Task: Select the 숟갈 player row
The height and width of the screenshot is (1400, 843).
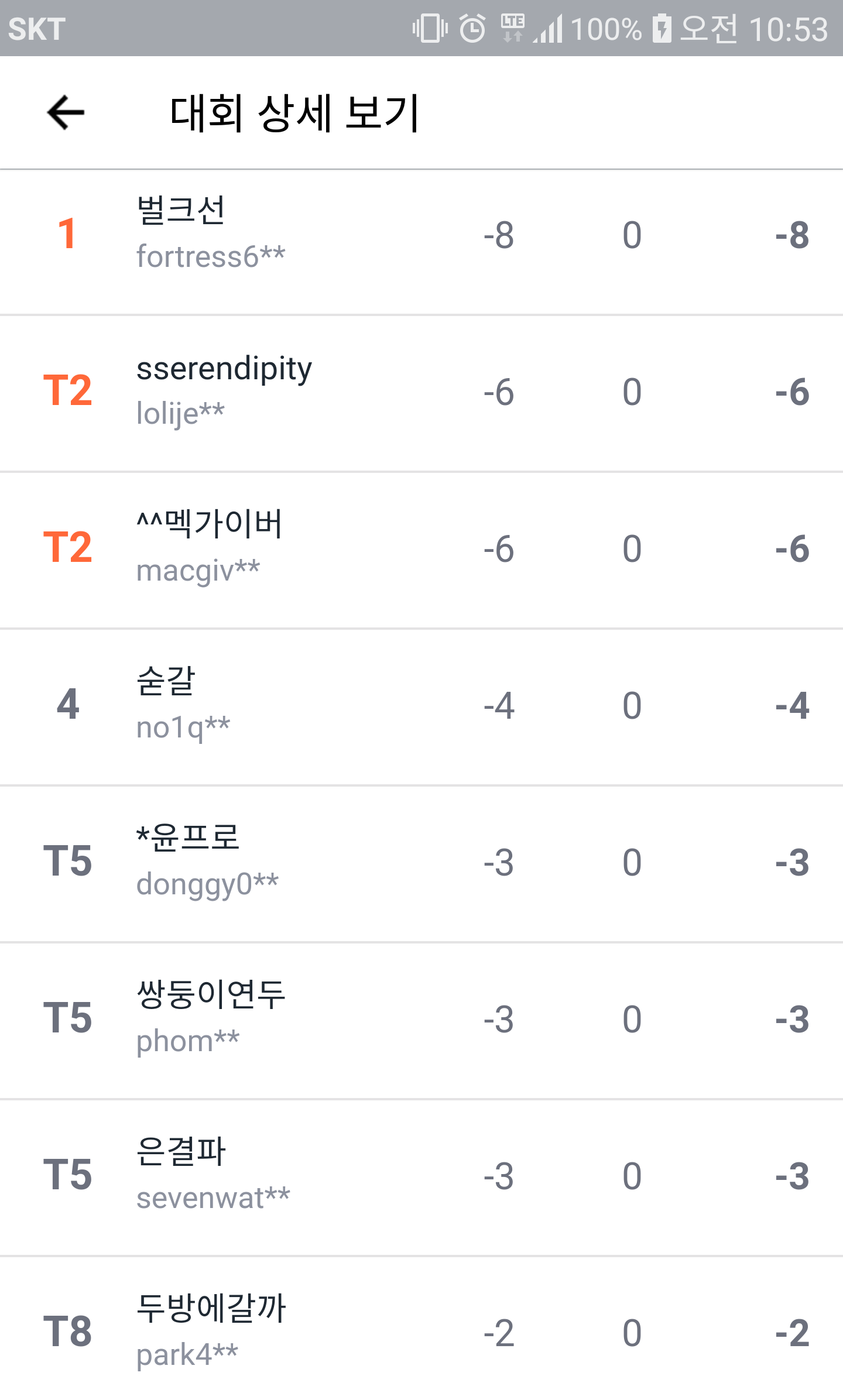Action: [421, 706]
